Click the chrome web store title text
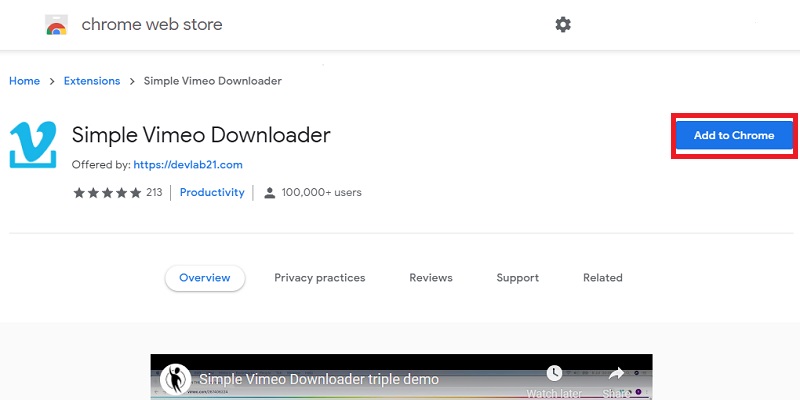 [152, 24]
